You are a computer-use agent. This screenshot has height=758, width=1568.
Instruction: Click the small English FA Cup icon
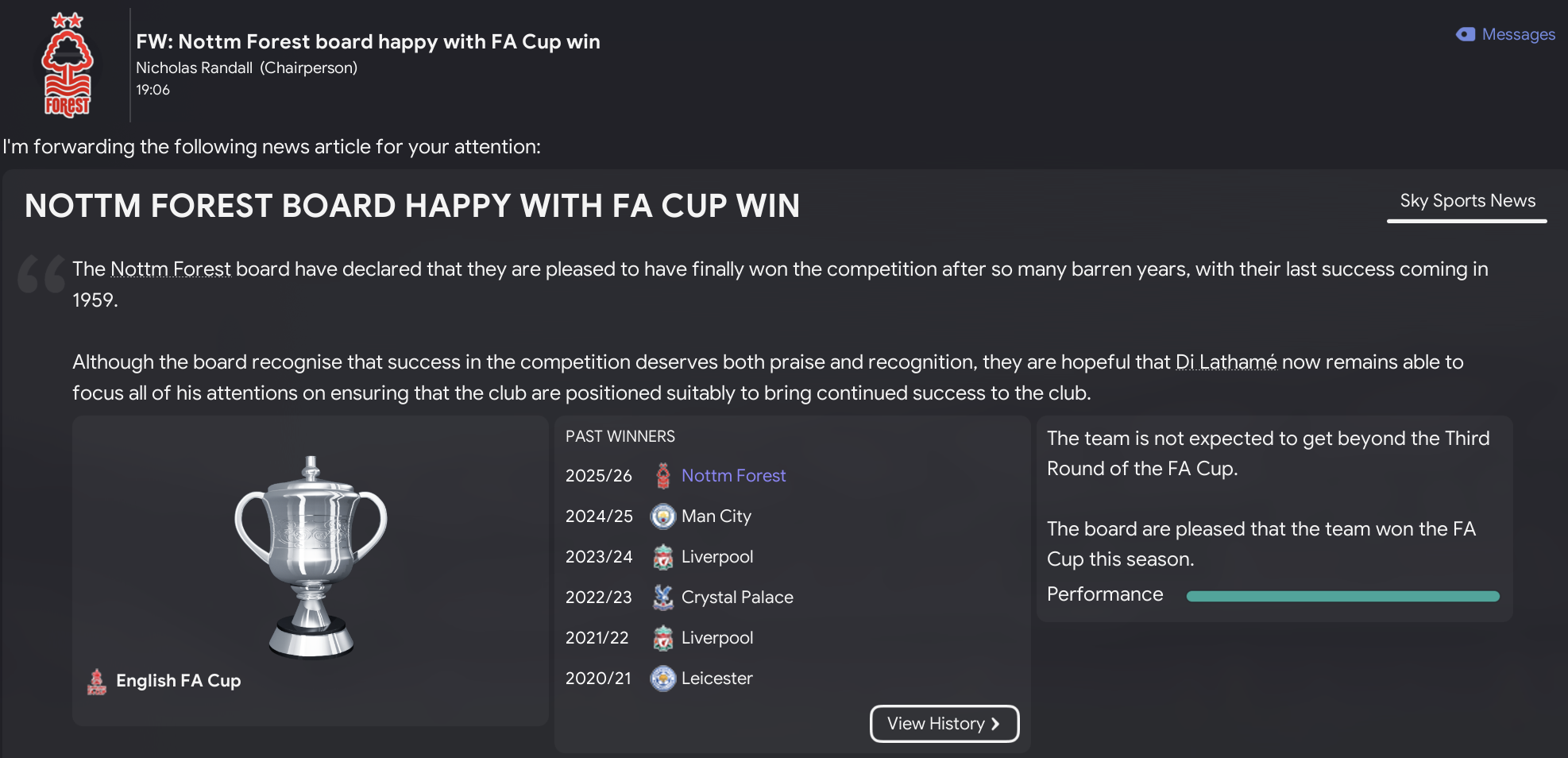point(97,682)
